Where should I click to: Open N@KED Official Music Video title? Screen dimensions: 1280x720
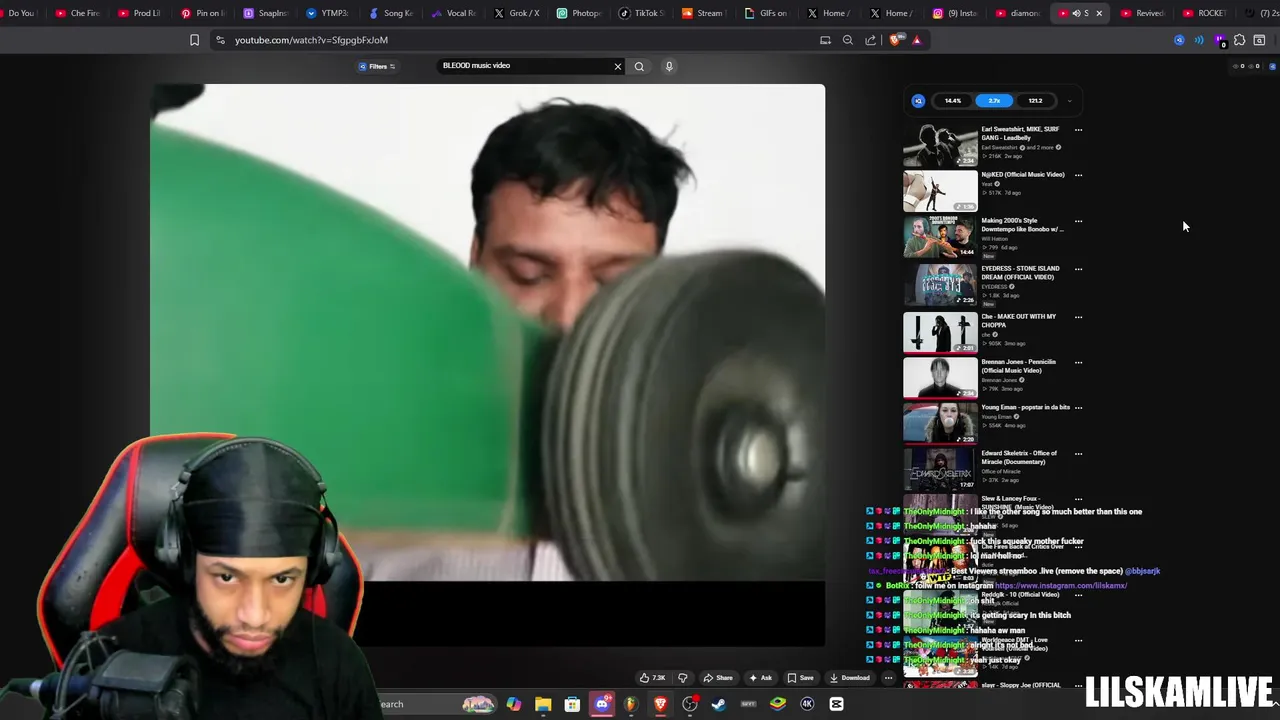coord(1022,175)
